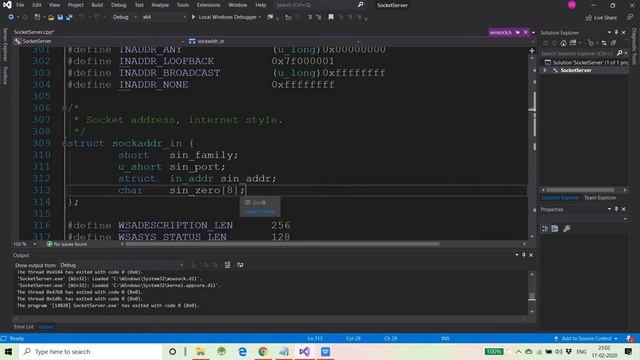Open File Explorer from taskbar

200,351
